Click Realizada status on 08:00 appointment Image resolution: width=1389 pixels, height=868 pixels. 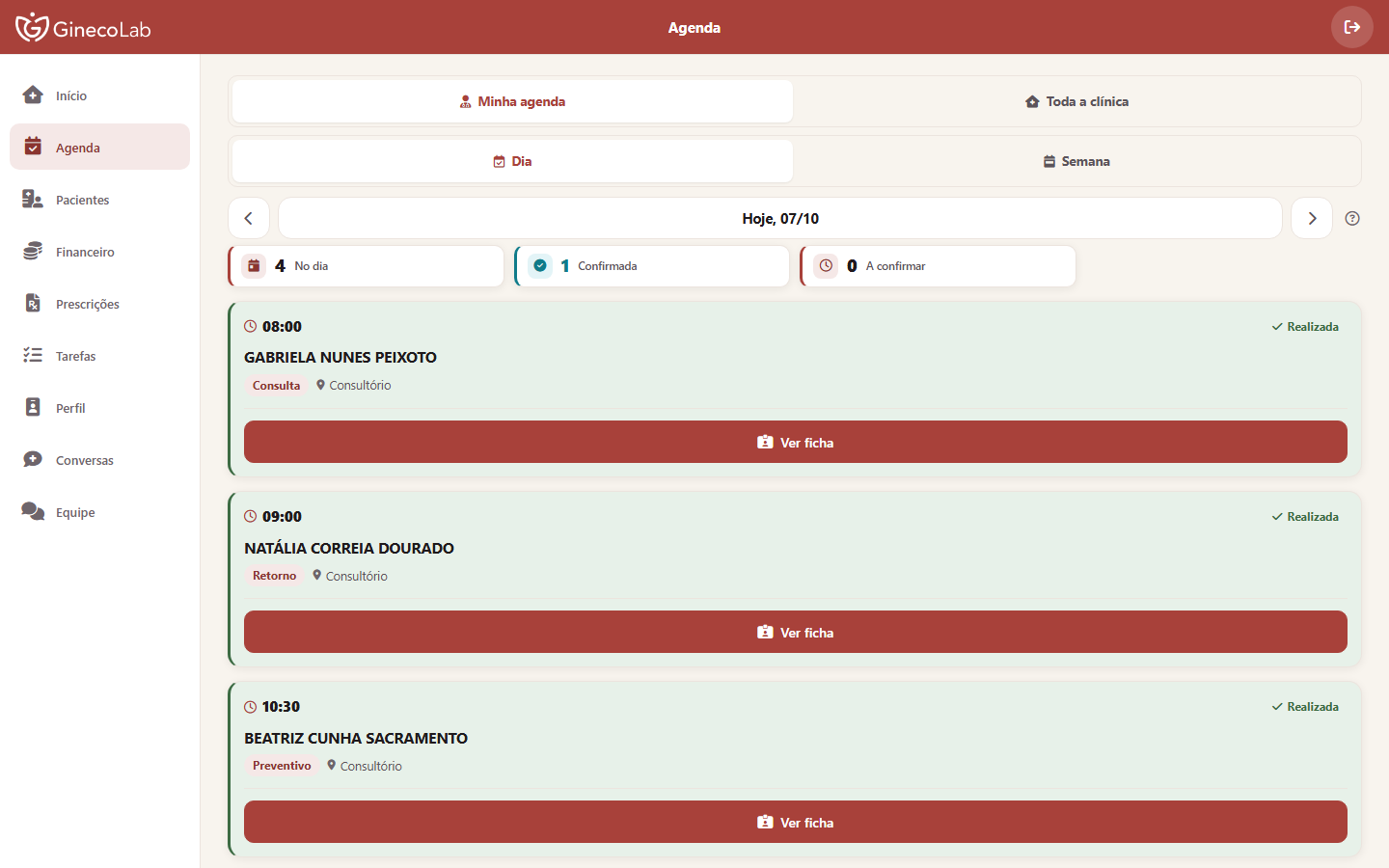point(1305,326)
